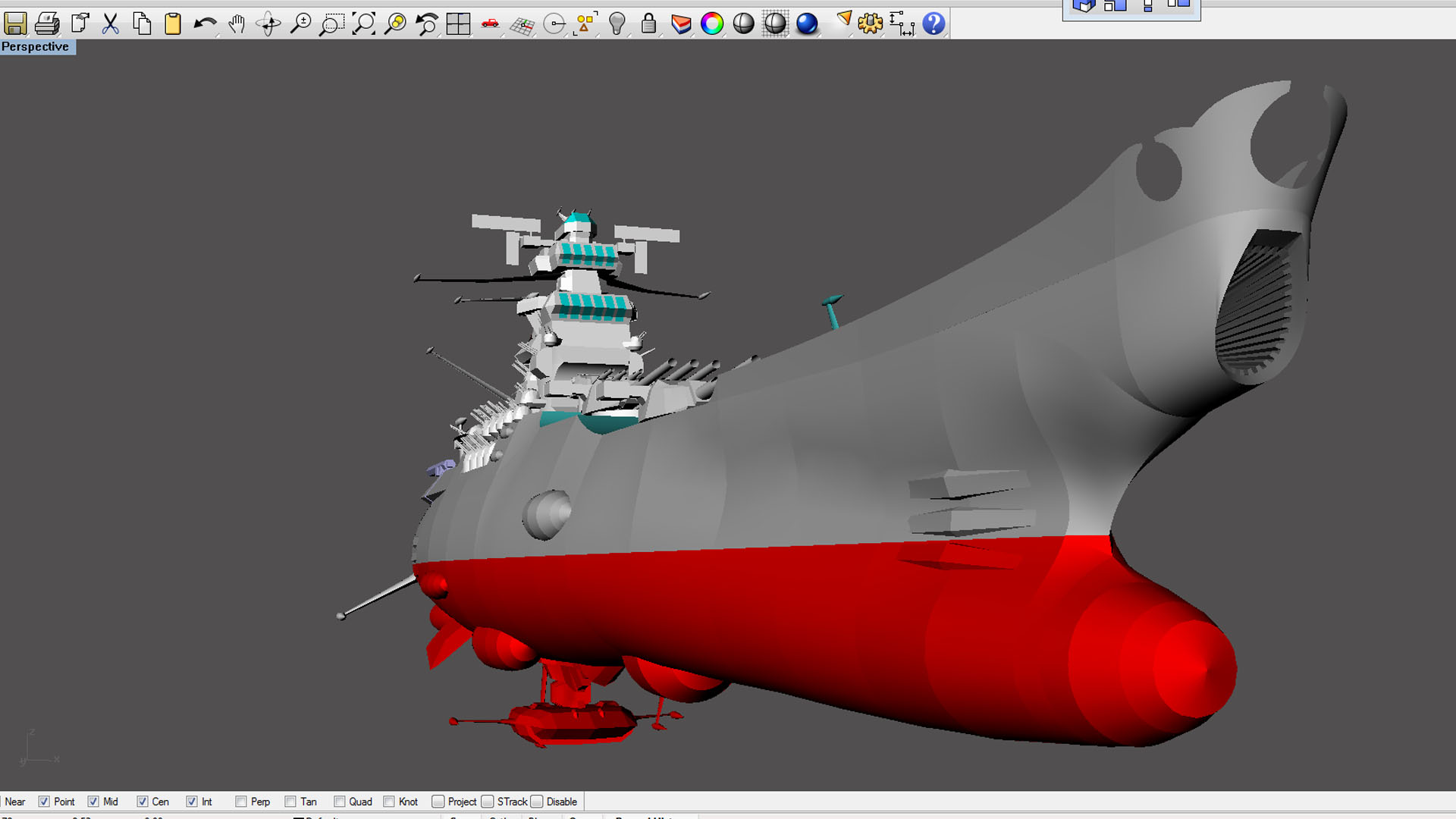
Task: Select the Perspective viewport title tab
Action: [37, 47]
